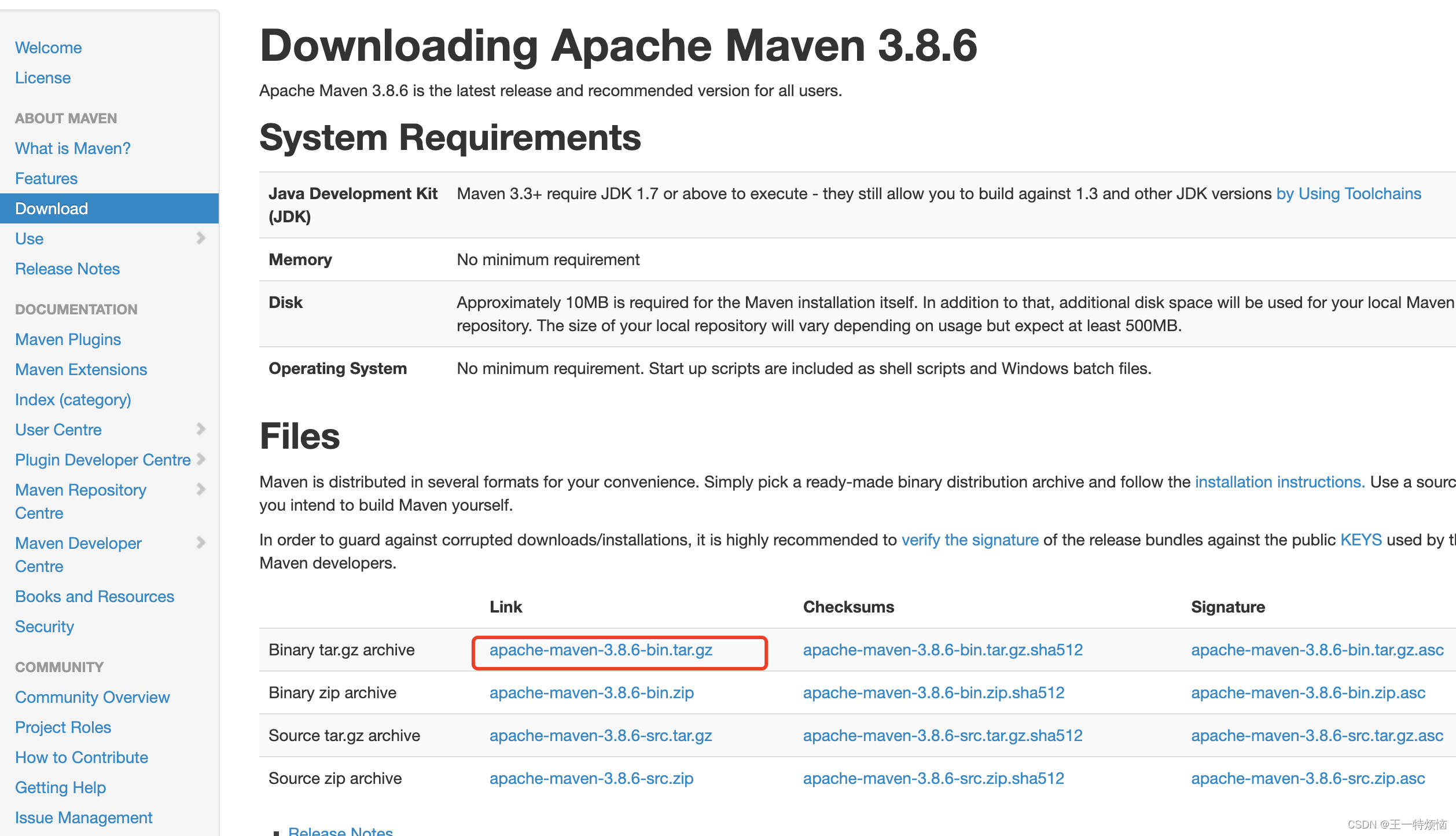Open apache-maven-3.8.6-bin.tar.gz.sha512 checksum
The width and height of the screenshot is (1456, 836).
pos(943,650)
